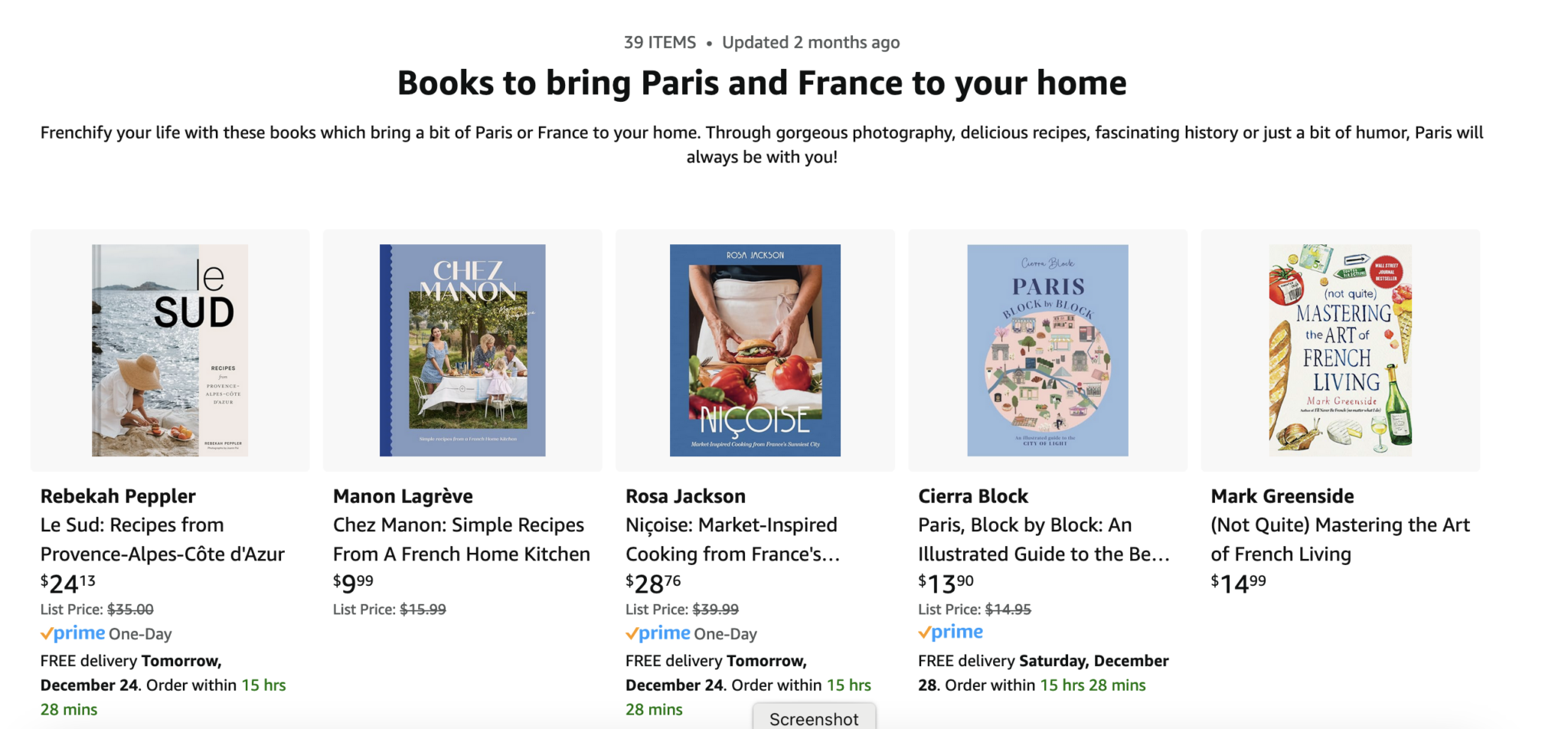Open (Not Quite) Mastering the Art title
The width and height of the screenshot is (1568, 729).
[x=1340, y=539]
